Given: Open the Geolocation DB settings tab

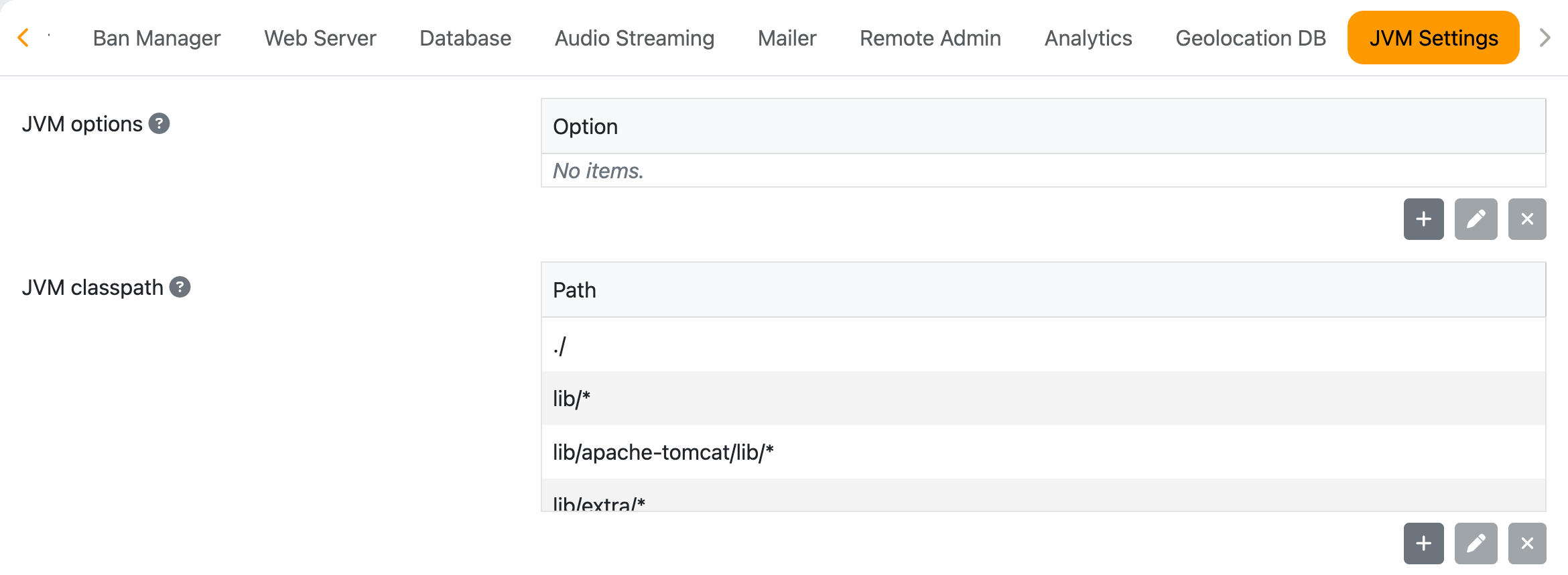Looking at the screenshot, I should (1250, 38).
